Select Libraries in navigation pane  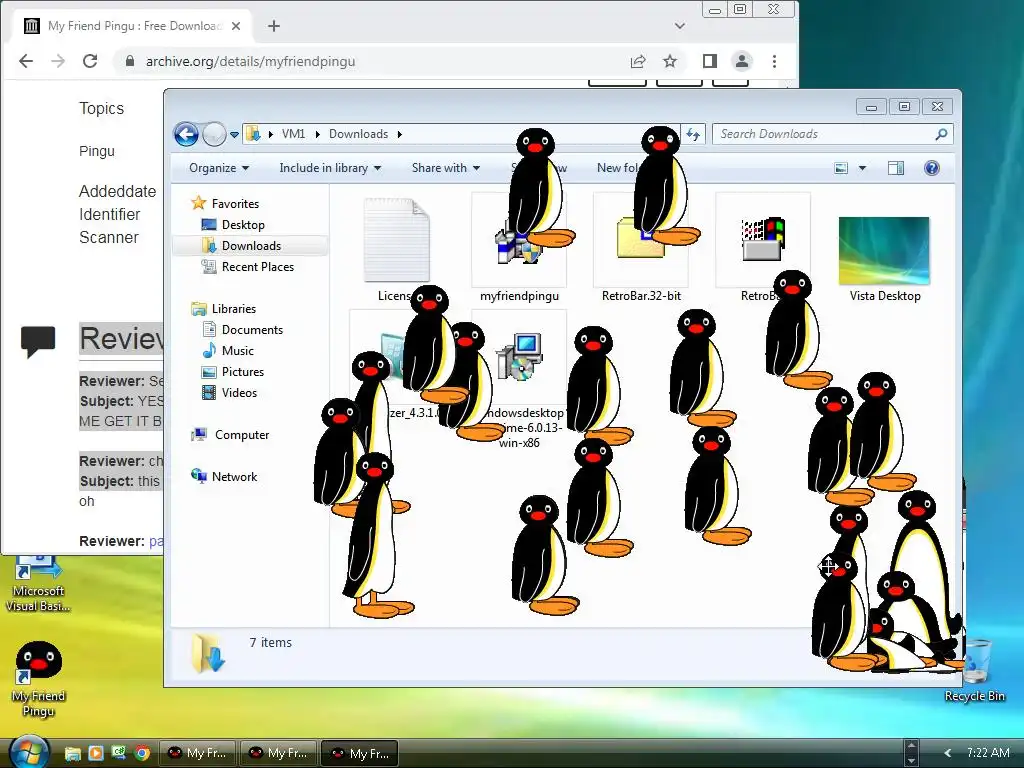[x=223, y=309]
